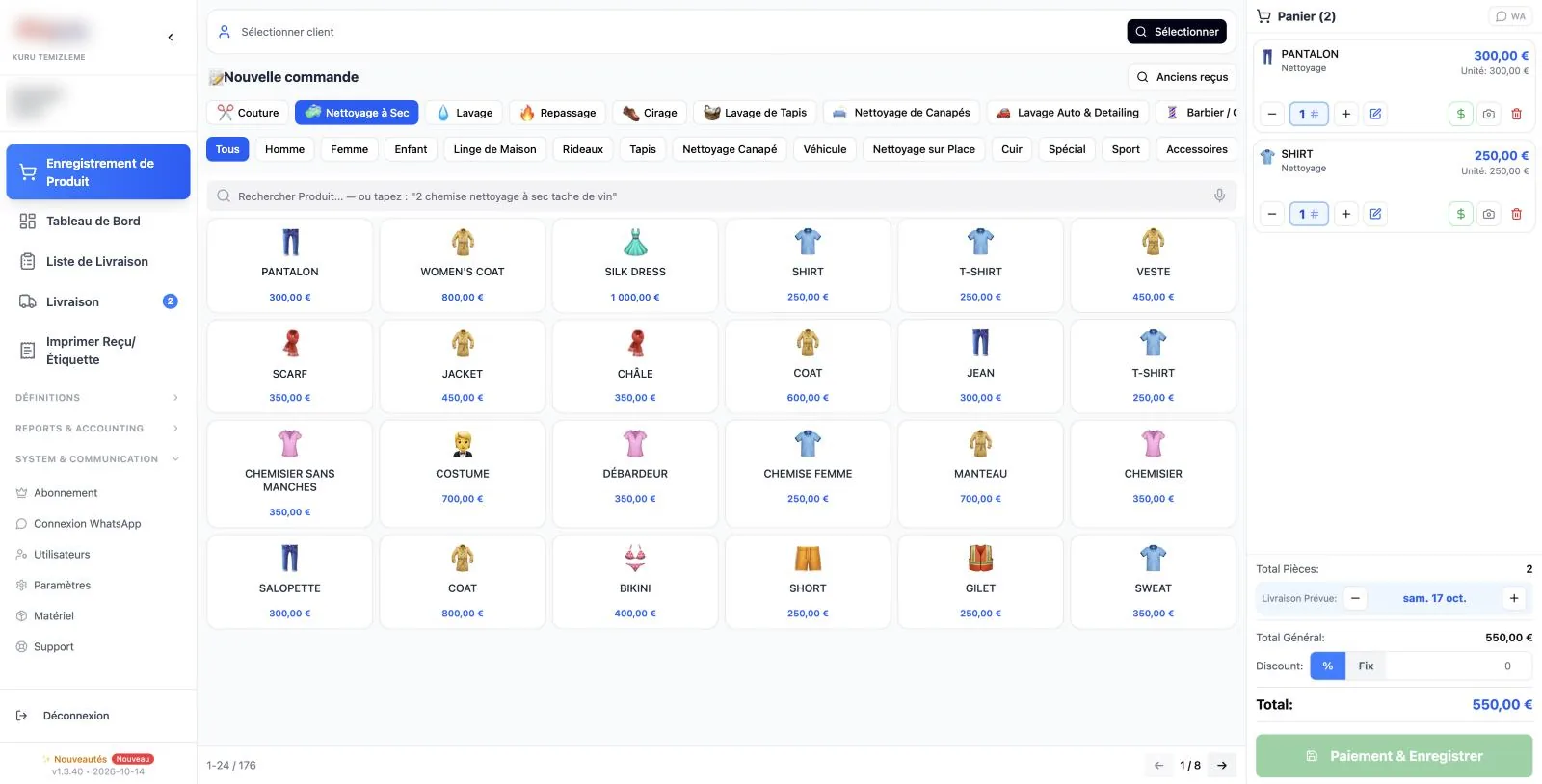Switch to the Repassage service tab
Image resolution: width=1542 pixels, height=784 pixels.
tap(558, 113)
